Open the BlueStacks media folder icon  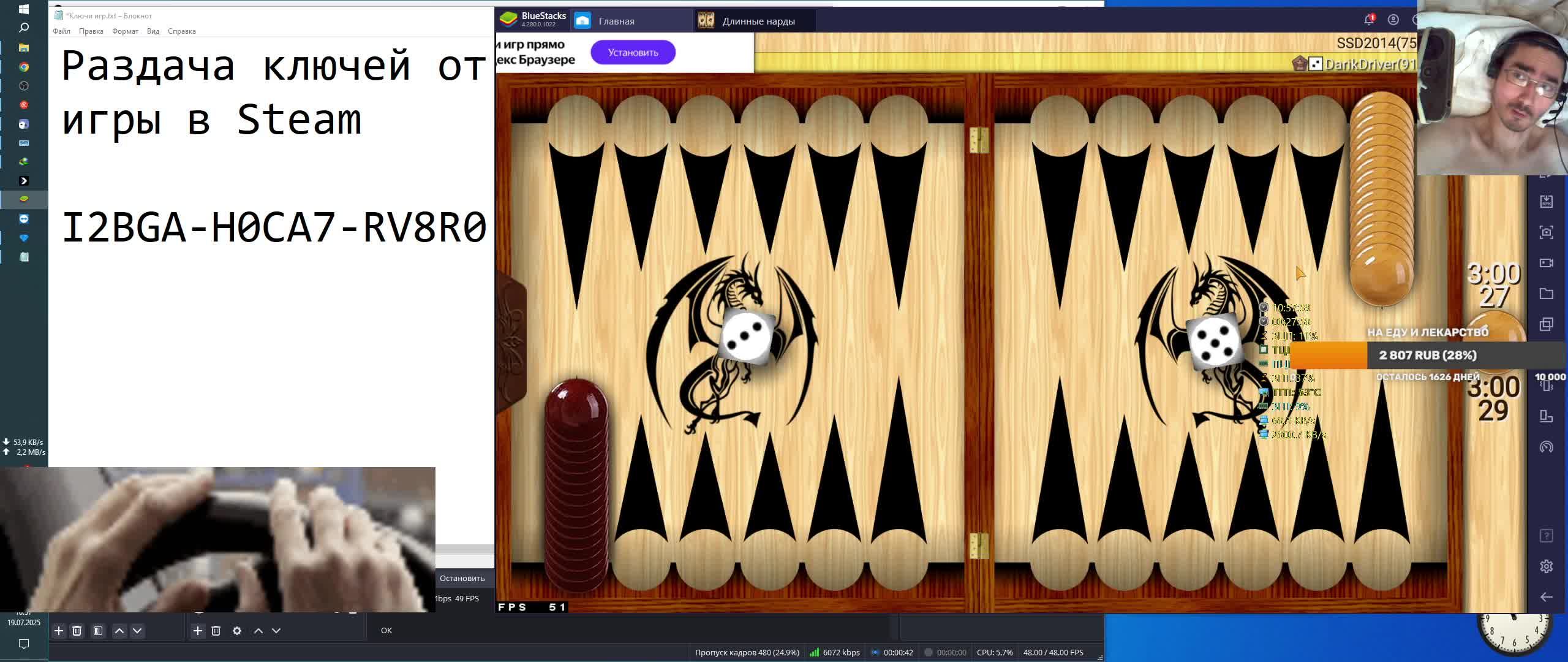1546,294
